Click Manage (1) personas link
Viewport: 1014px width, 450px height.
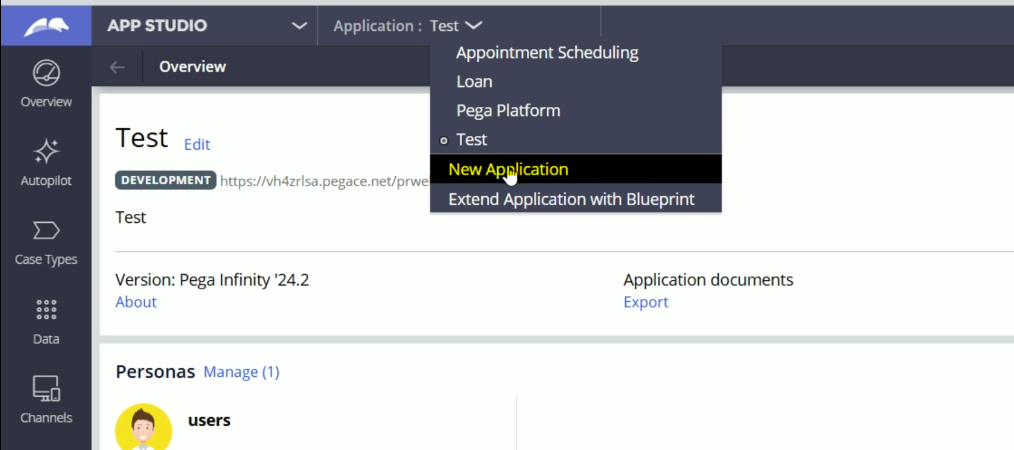point(241,372)
